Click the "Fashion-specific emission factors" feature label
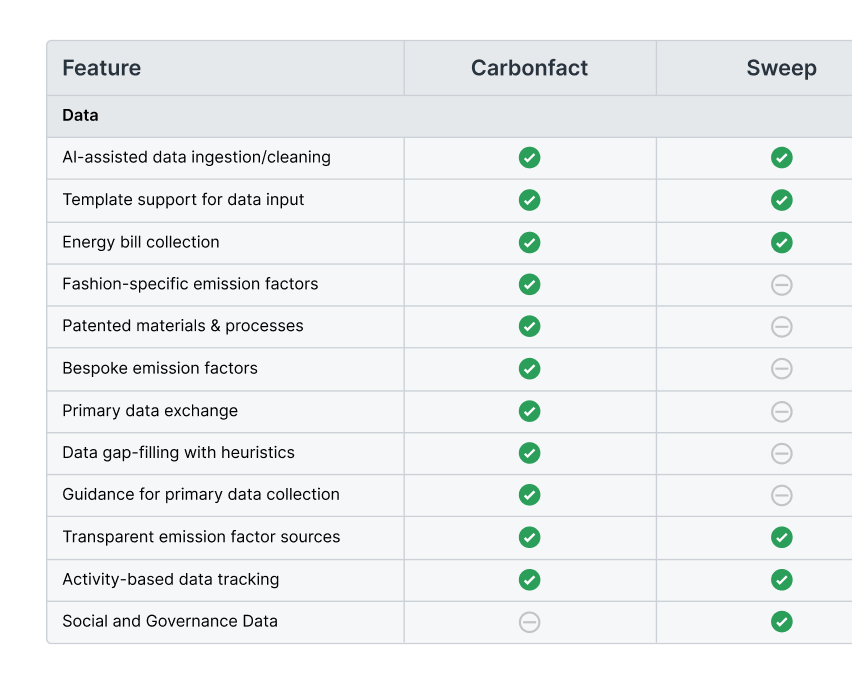 coord(190,284)
